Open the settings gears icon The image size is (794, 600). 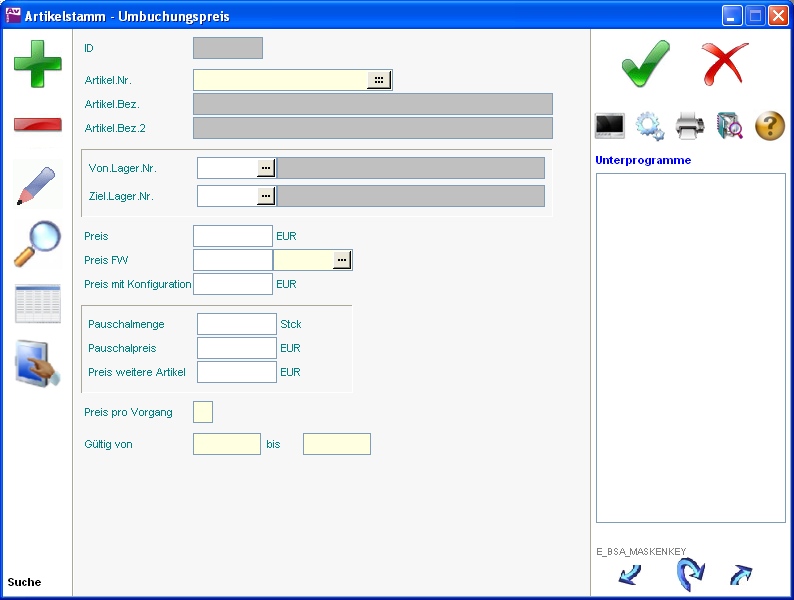[x=650, y=126]
